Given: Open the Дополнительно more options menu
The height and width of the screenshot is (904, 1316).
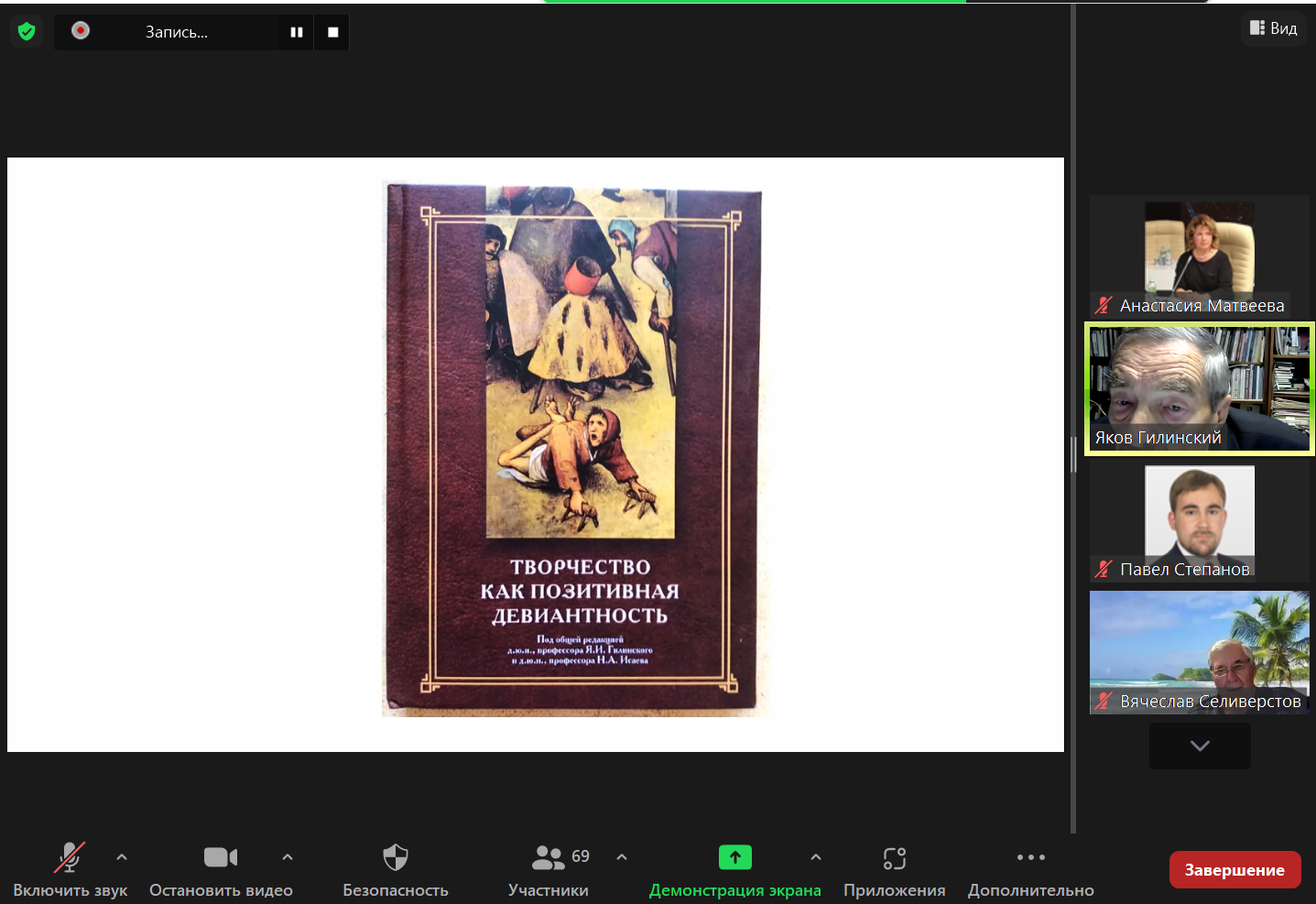Looking at the screenshot, I should [x=1031, y=869].
